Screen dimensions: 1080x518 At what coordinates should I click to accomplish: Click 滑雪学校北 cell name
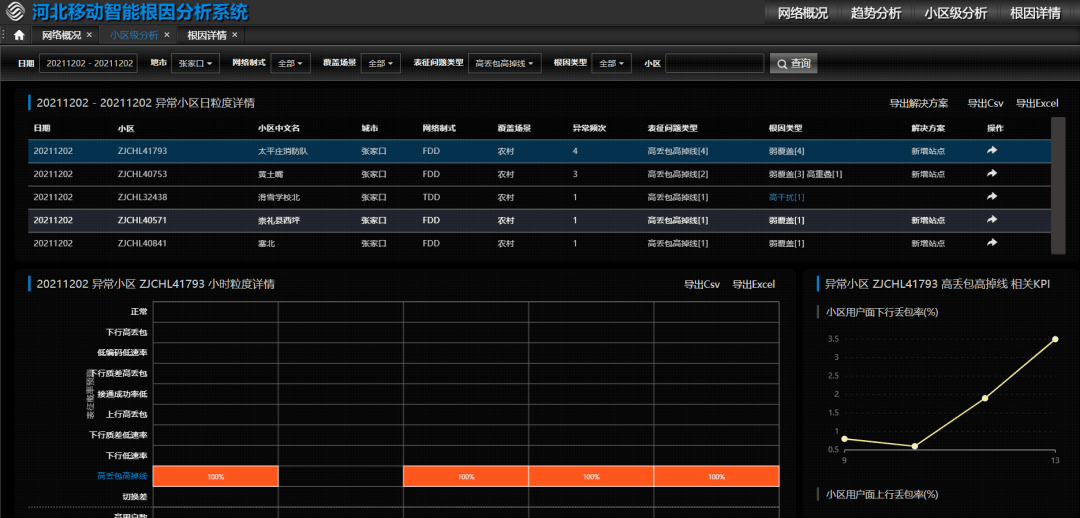[278, 197]
